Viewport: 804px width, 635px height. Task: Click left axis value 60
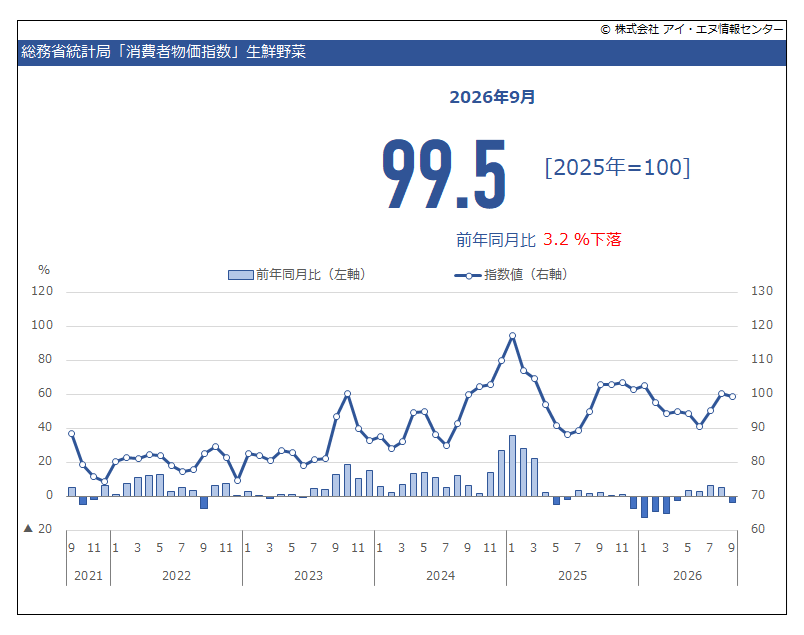pyautogui.click(x=45, y=393)
